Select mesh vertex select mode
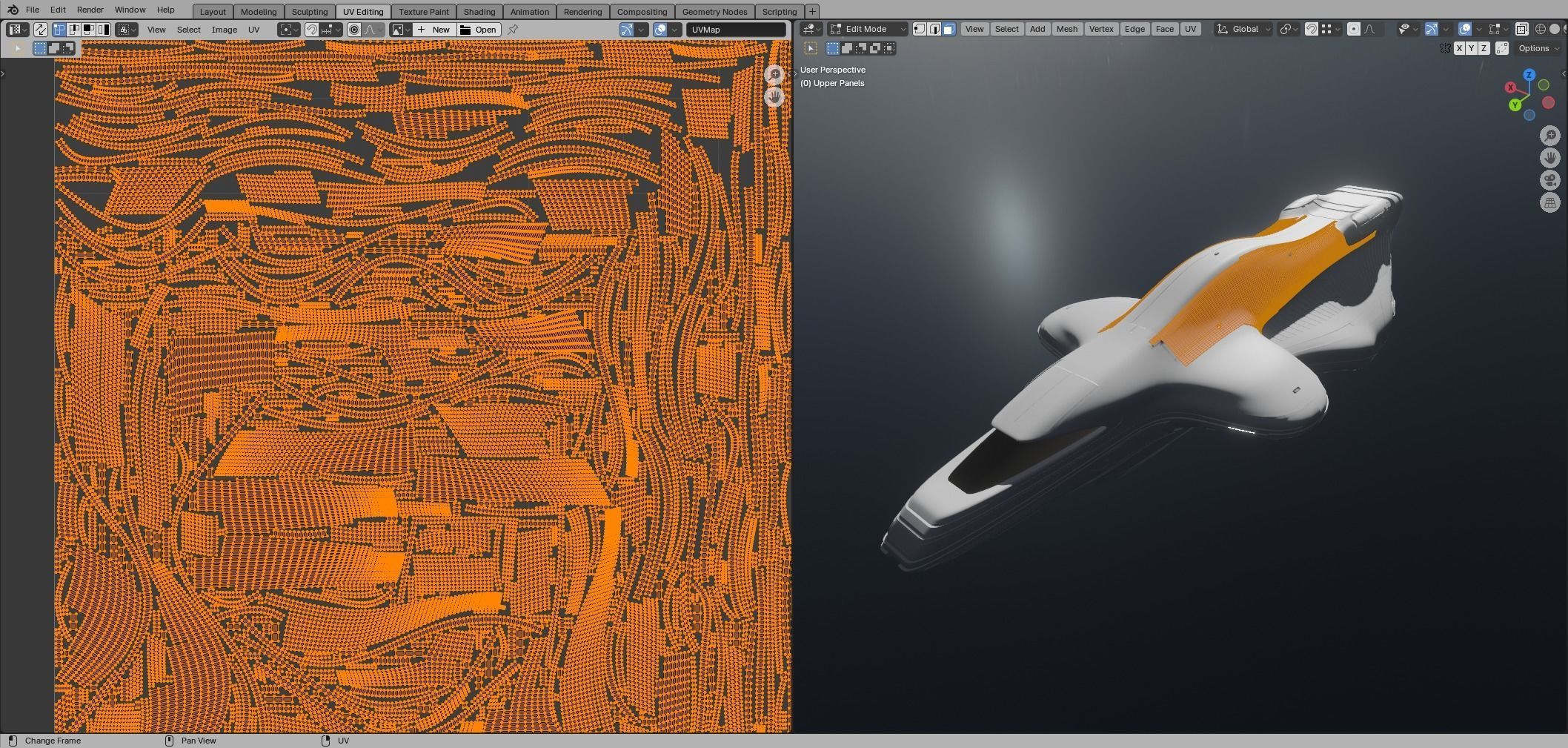 (x=920, y=29)
